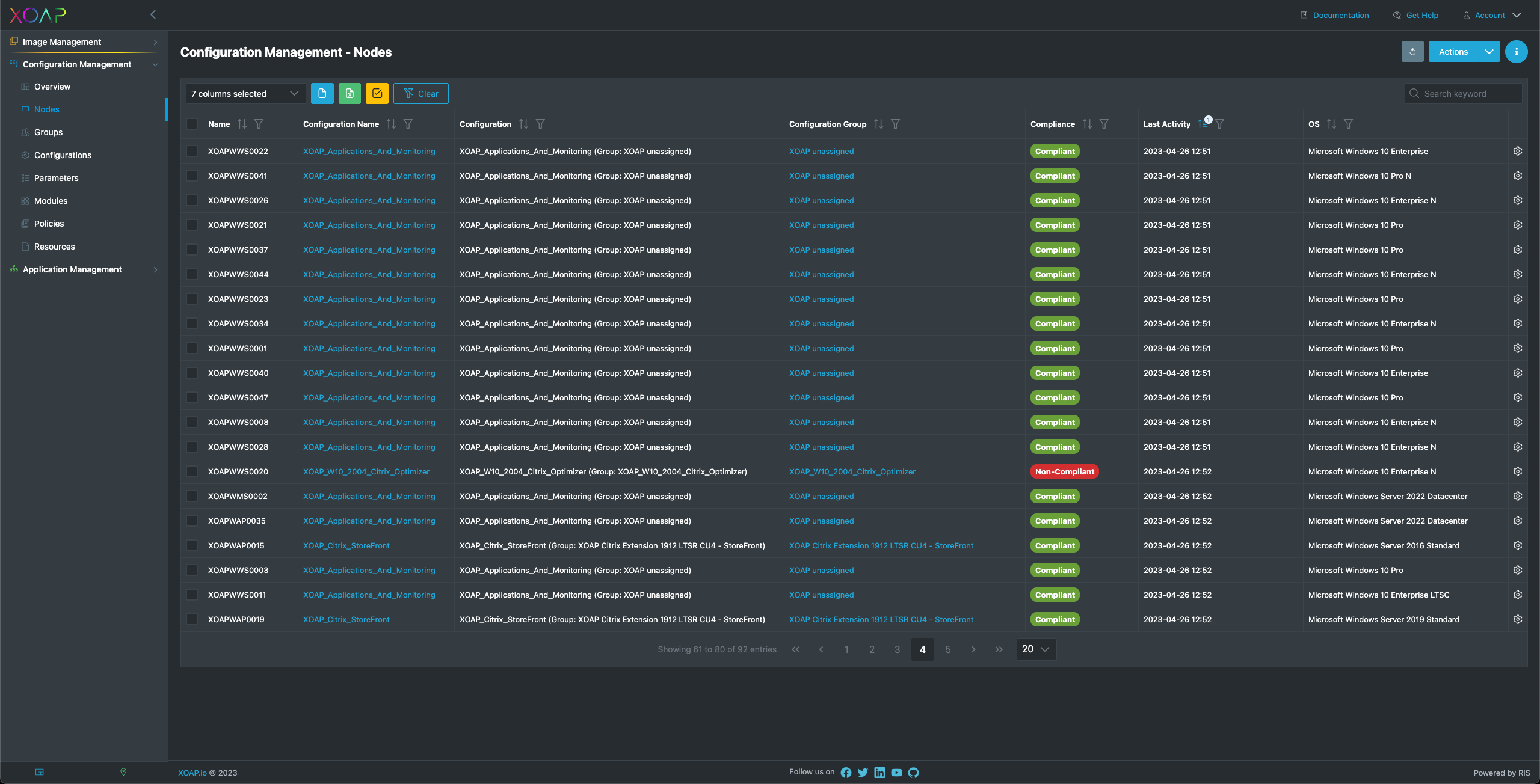Open the Modules sidebar item
This screenshot has height=784, width=1540.
pyautogui.click(x=51, y=201)
